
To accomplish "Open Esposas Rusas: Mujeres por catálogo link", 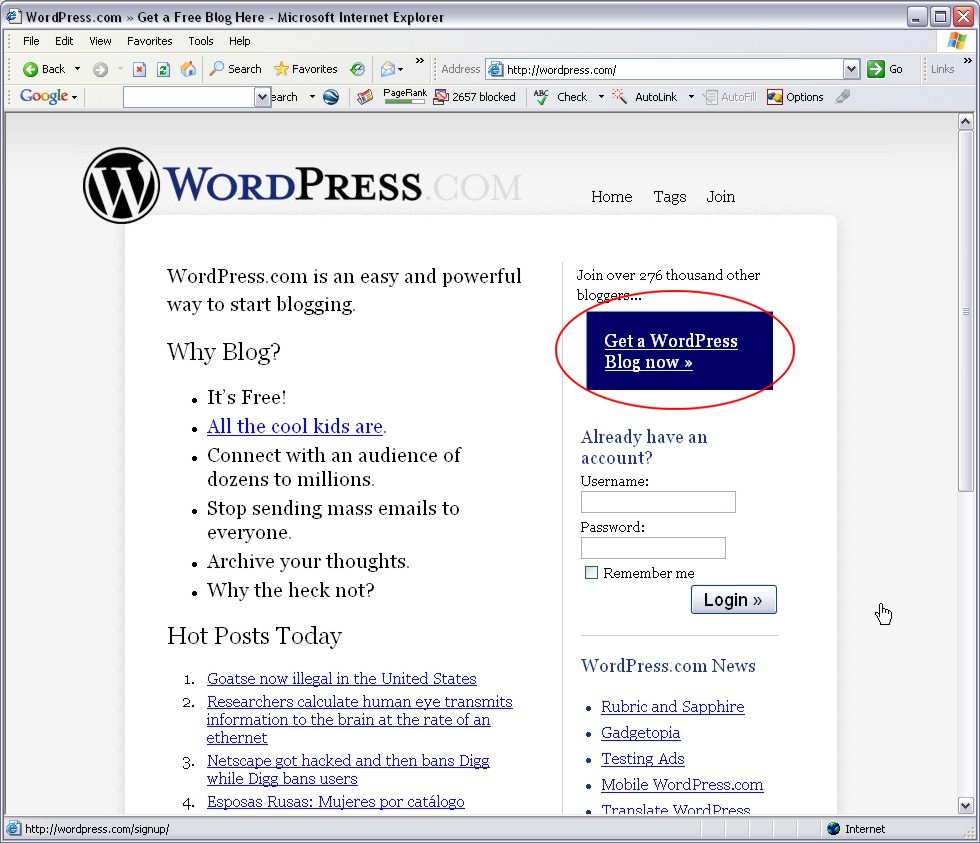I will [x=336, y=802].
